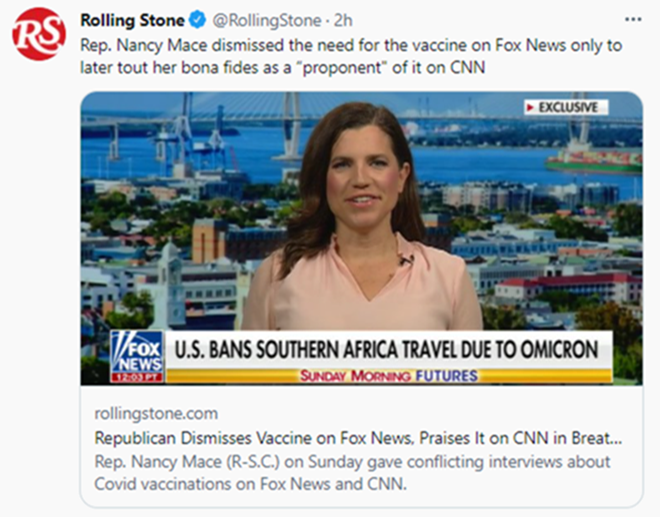
Task: Open the tweet's three-dot more options menu
Action: pos(633,19)
